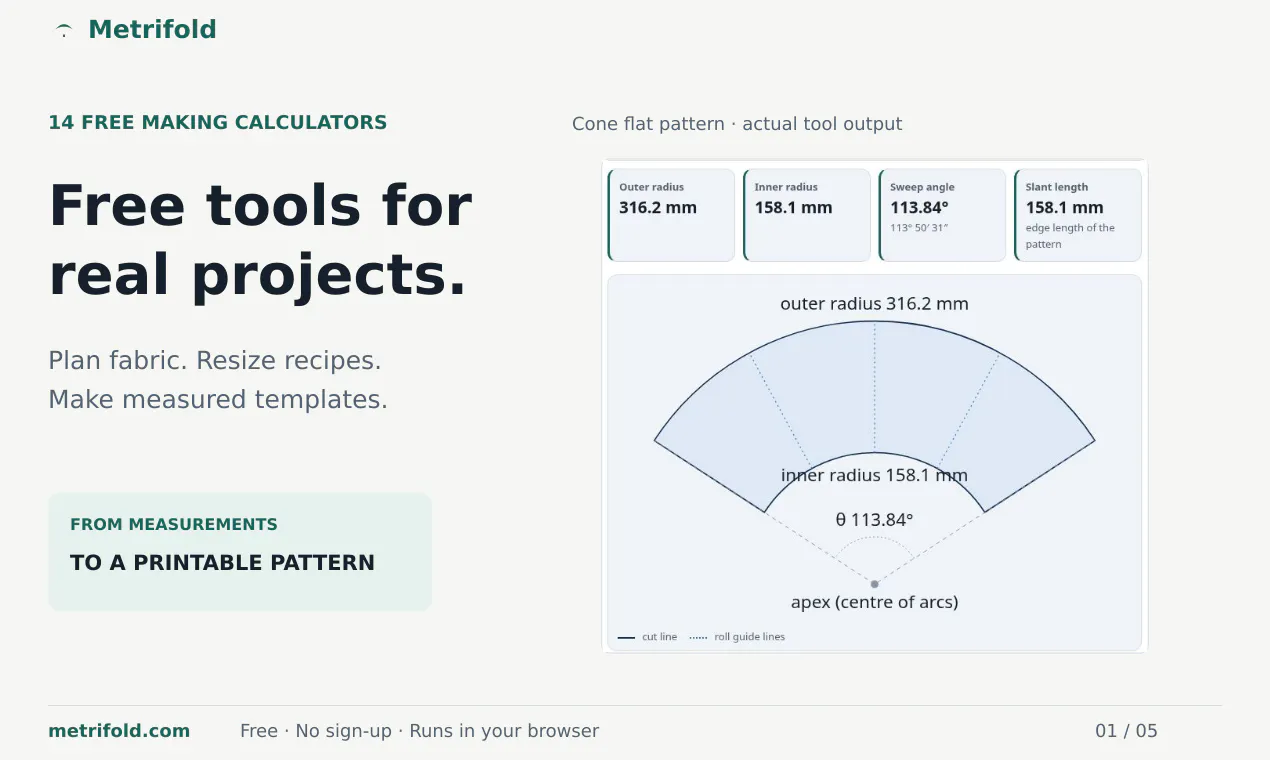Click the "14 FREE MAKING CALCULATORS" heading
The width and height of the screenshot is (1270, 760).
pos(218,123)
